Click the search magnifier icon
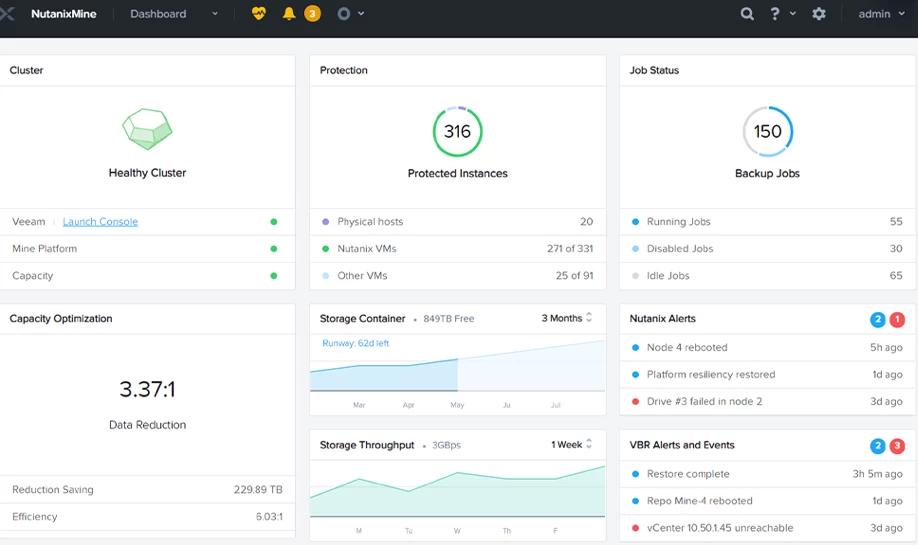The image size is (918, 545). coord(747,14)
